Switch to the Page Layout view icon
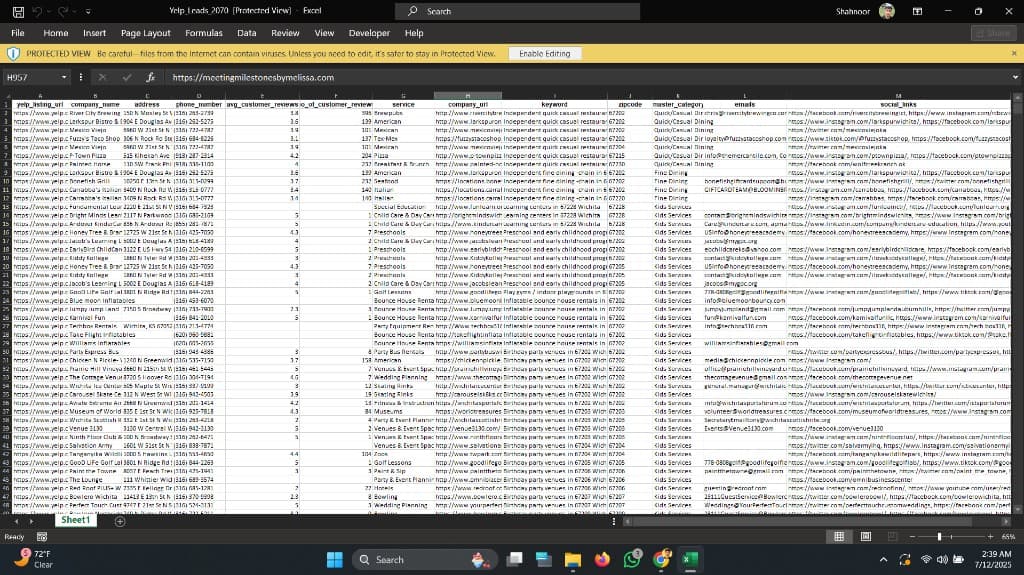 pyautogui.click(x=865, y=536)
